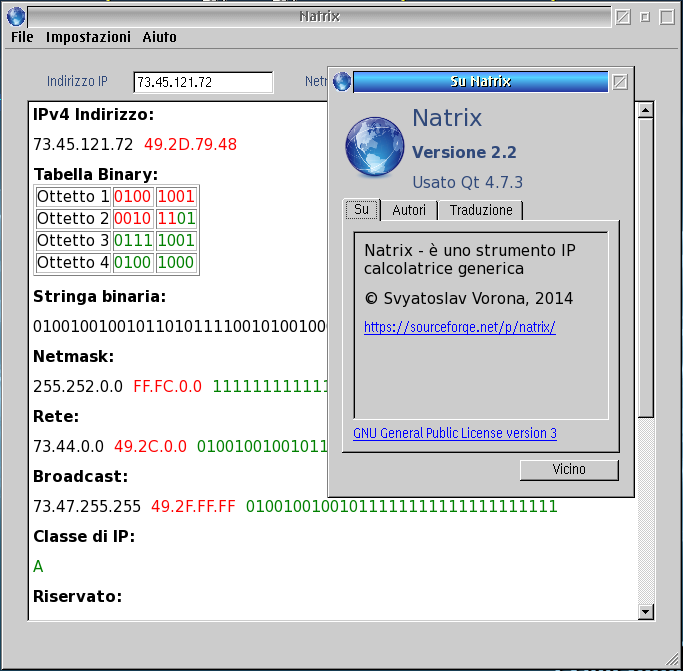Viewport: 683px width, 671px height.
Task: Click the IP class value A
Action: pyautogui.click(x=38, y=567)
